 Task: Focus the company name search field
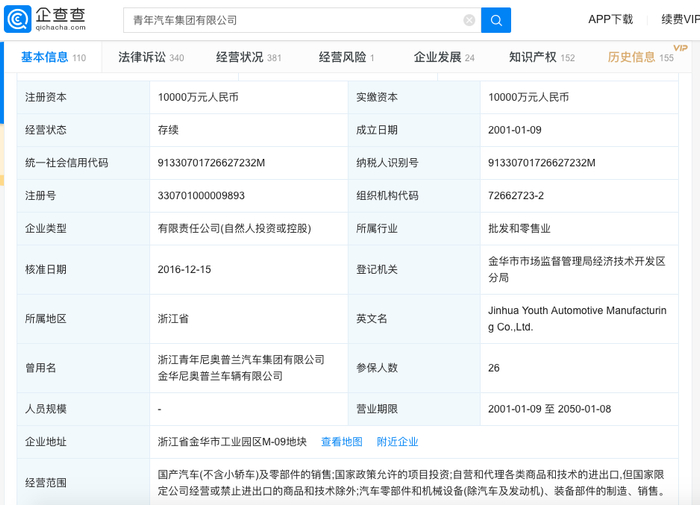[x=290, y=20]
